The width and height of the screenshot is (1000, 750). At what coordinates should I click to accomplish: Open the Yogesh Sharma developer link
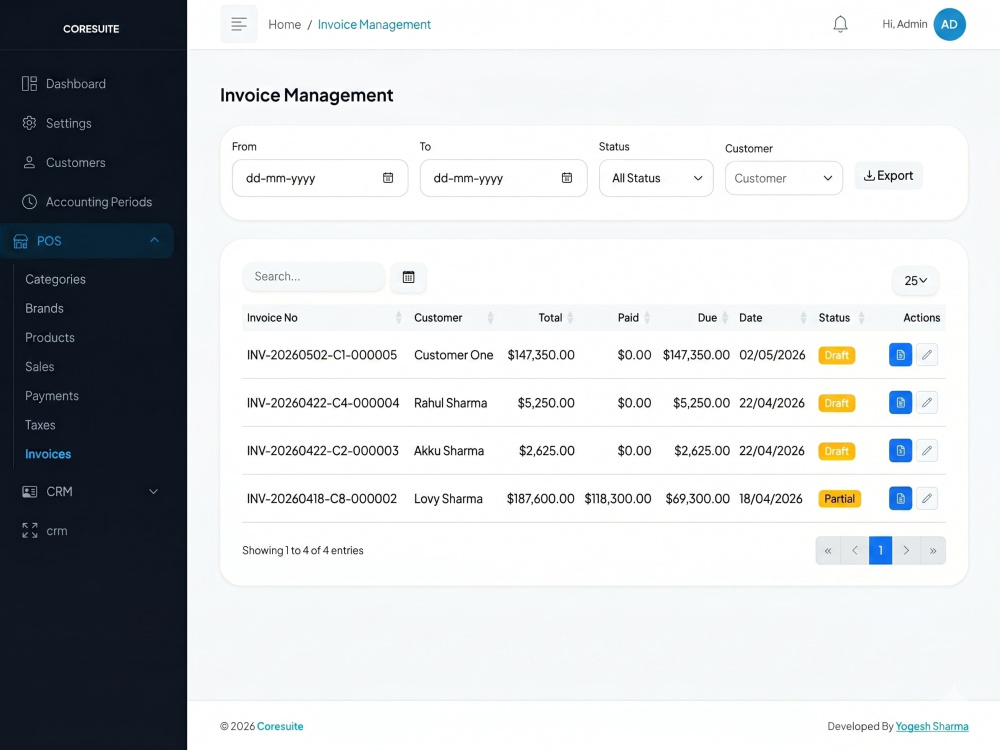click(x=932, y=726)
